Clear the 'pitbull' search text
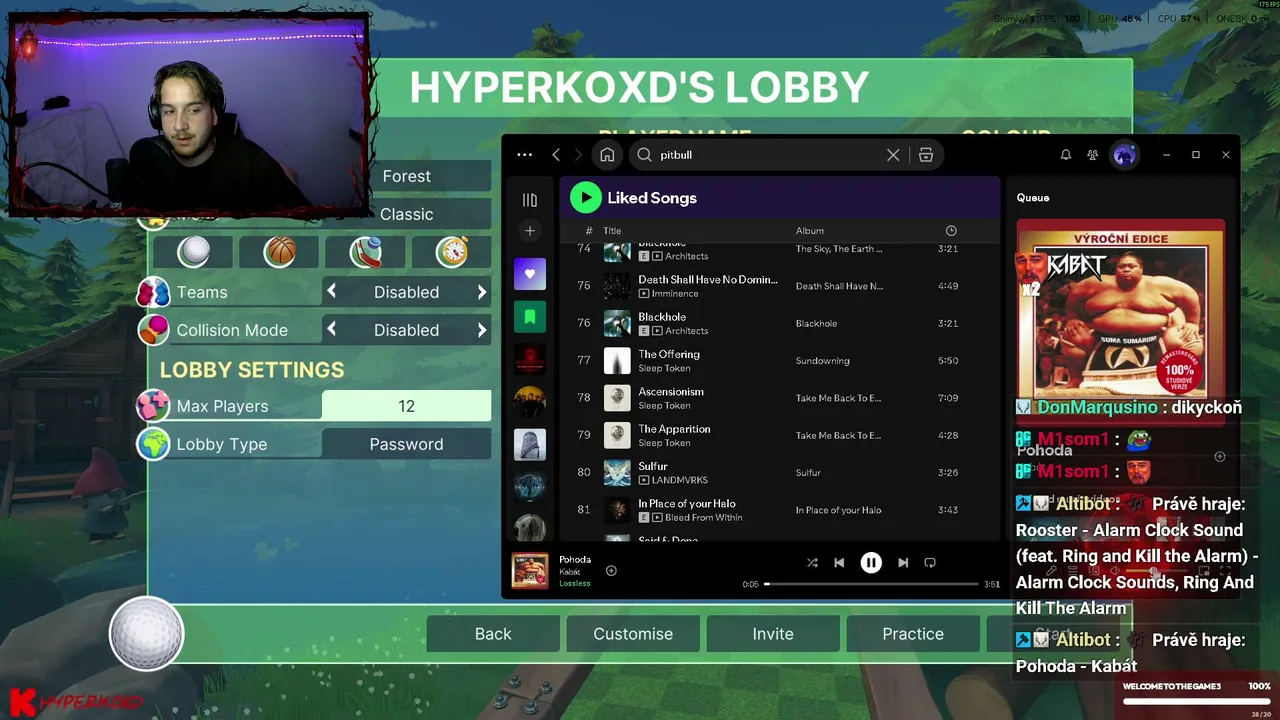 893,155
